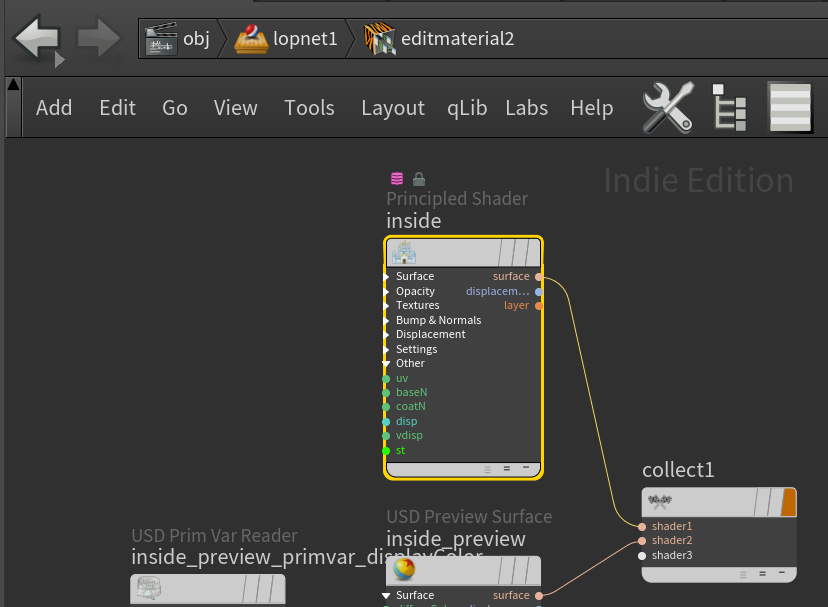Click the shader3 input dot on collect1
Screen dimensions: 828x607
tap(642, 556)
